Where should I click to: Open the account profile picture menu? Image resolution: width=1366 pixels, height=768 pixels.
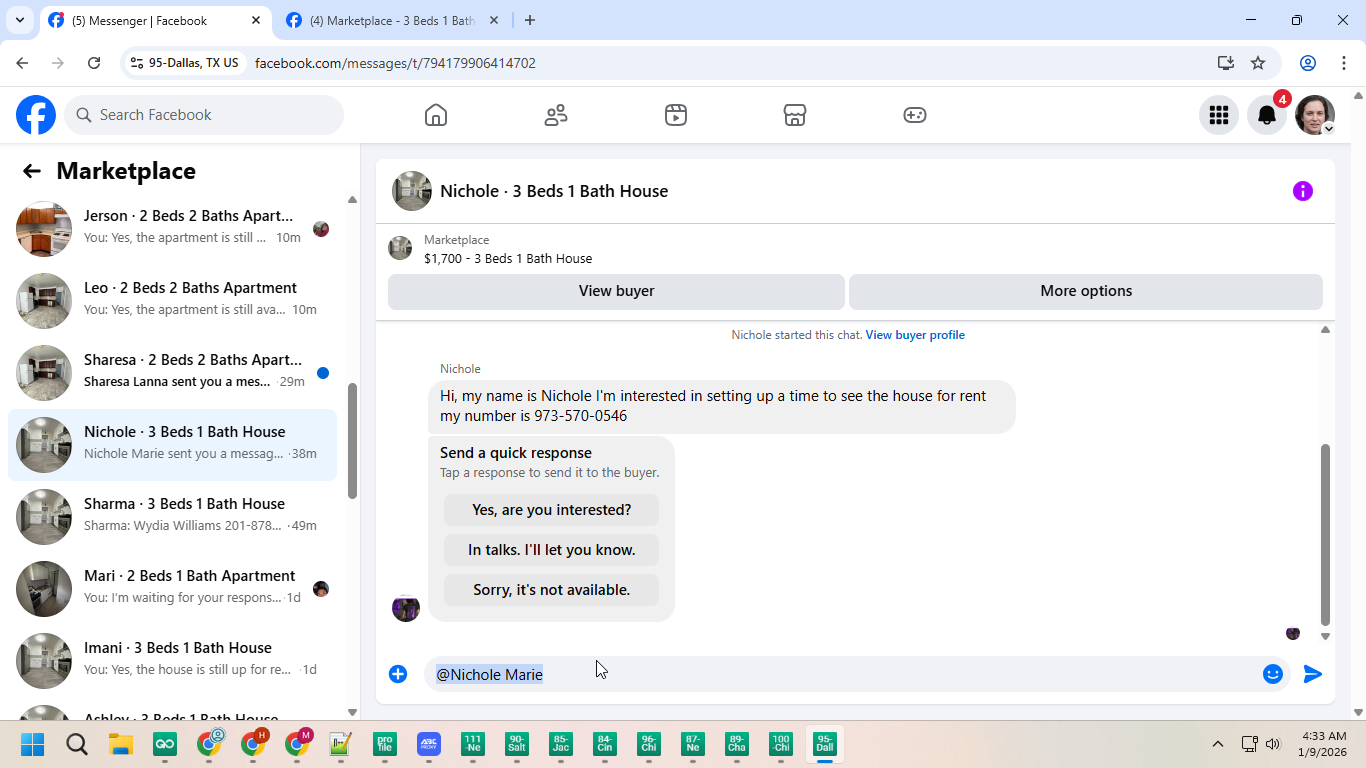1315,115
